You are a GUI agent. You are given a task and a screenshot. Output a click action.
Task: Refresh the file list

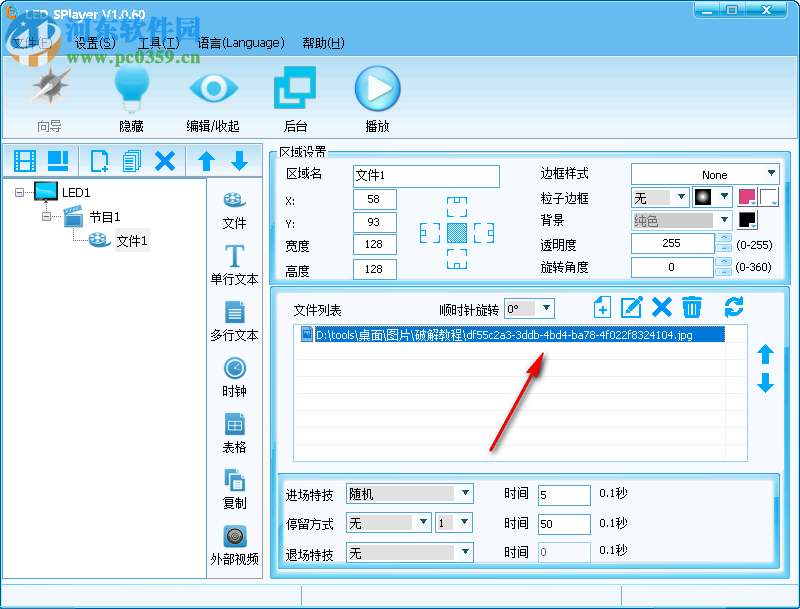coord(735,308)
